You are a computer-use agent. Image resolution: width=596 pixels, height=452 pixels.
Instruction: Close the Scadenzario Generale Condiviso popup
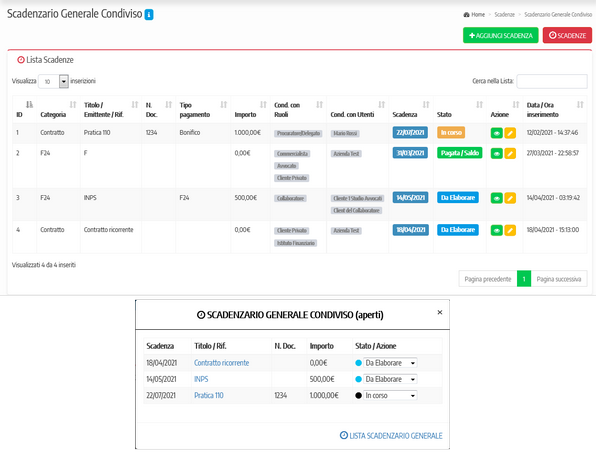(x=440, y=312)
